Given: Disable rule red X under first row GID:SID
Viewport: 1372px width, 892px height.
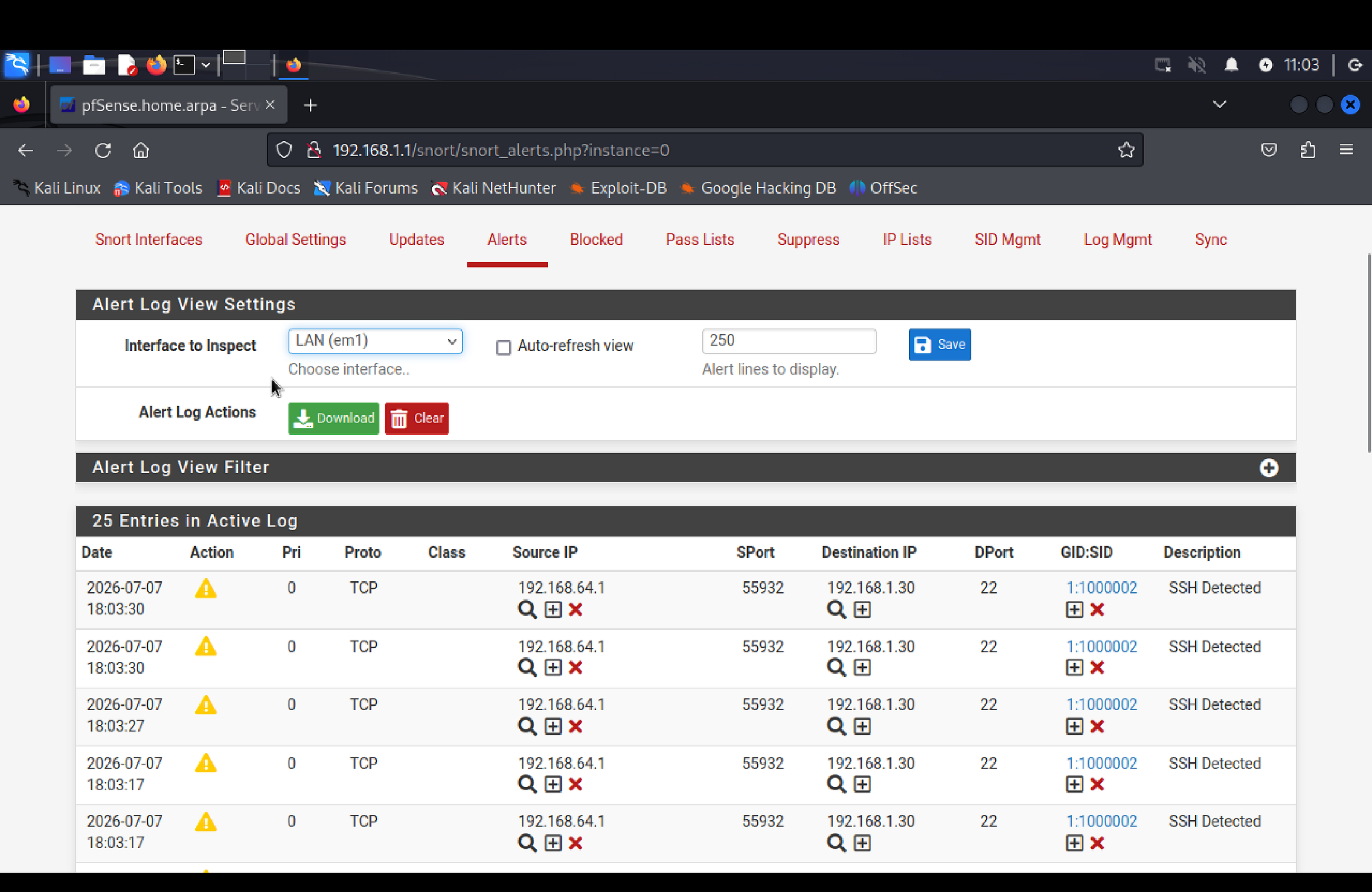Looking at the screenshot, I should point(1097,610).
